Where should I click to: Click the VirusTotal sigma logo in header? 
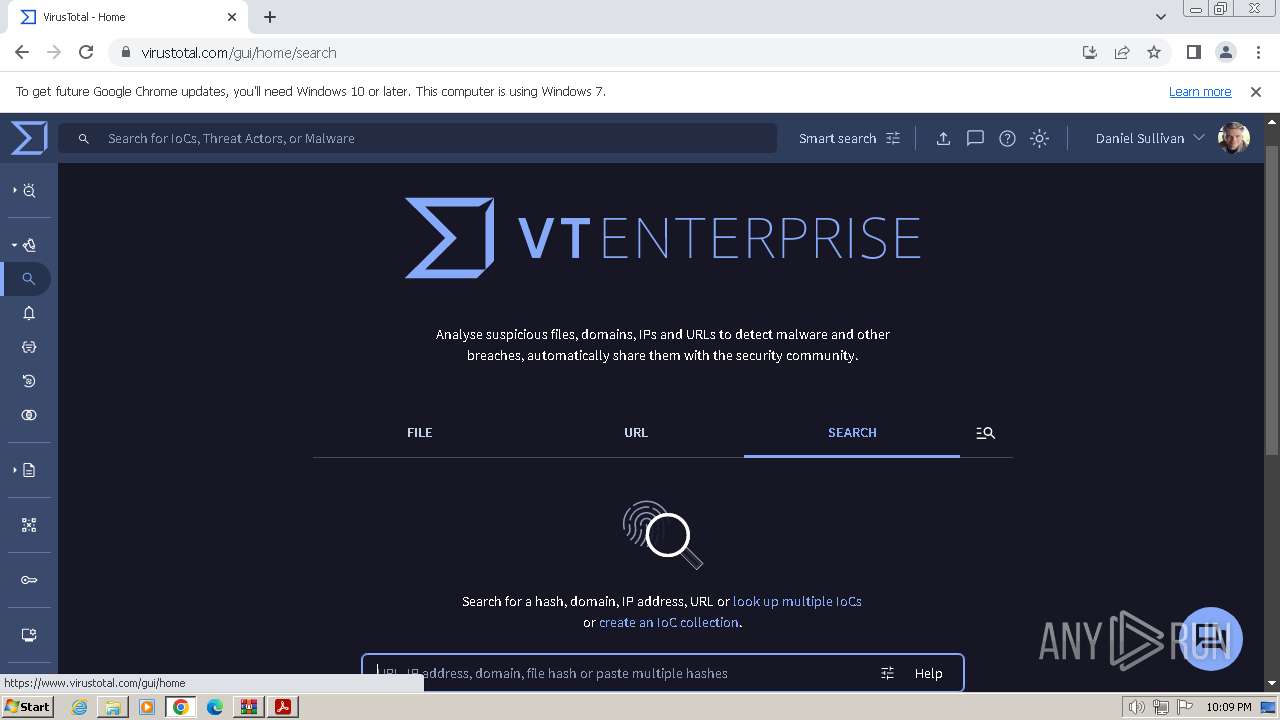(x=29, y=138)
